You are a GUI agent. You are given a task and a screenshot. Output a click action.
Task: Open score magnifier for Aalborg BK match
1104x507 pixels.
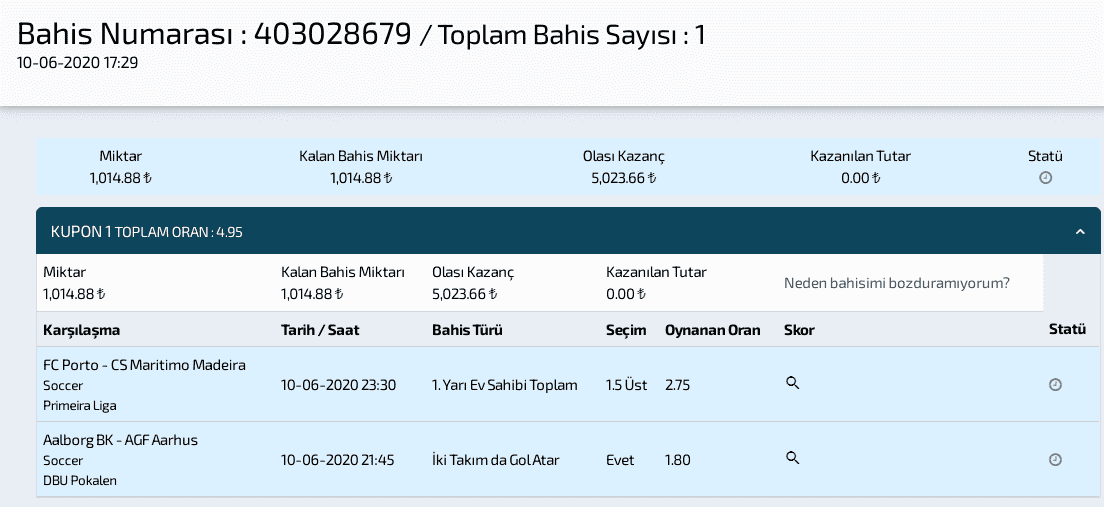pos(793,458)
